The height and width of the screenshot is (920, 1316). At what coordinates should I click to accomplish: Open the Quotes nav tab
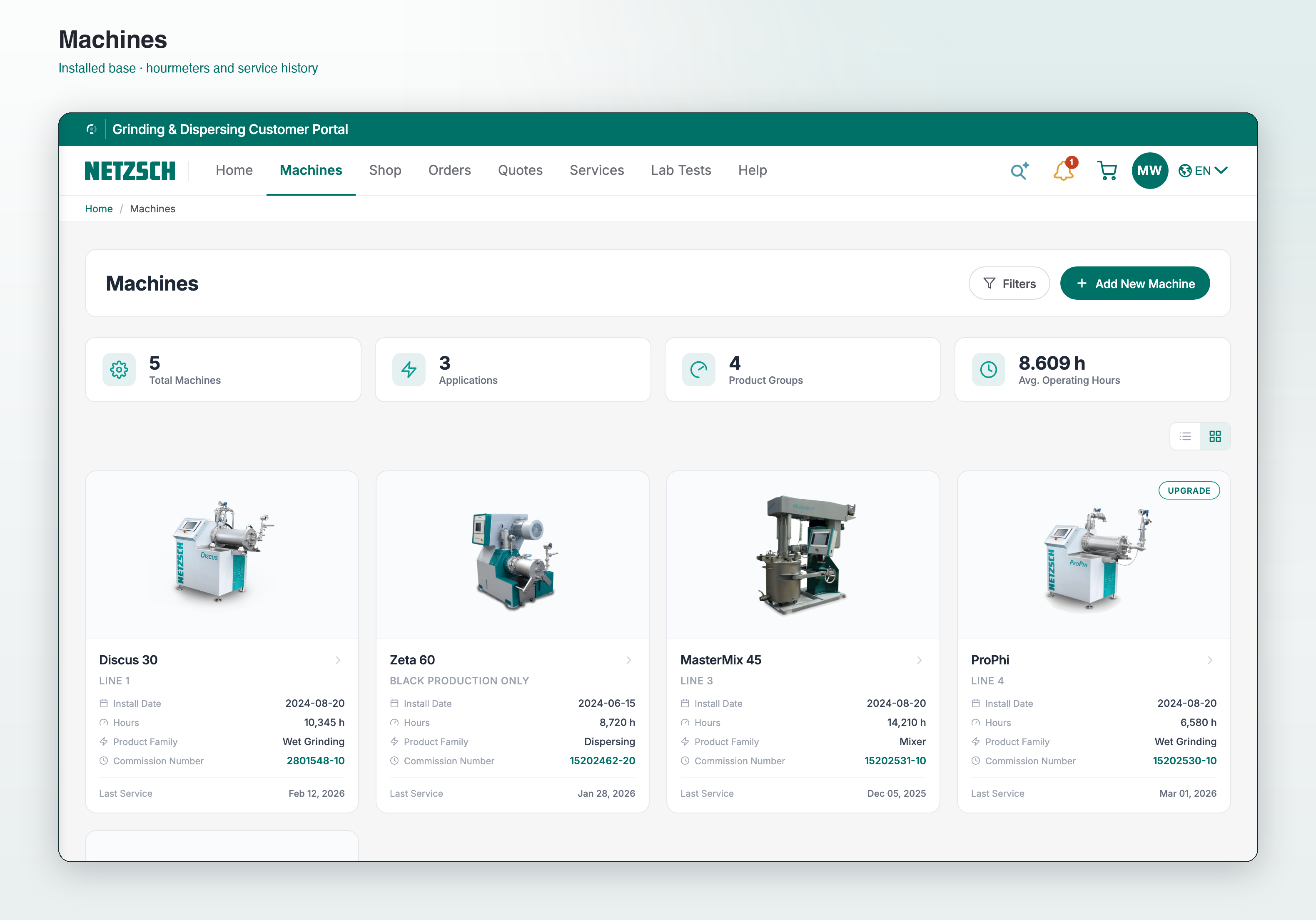pyautogui.click(x=520, y=171)
